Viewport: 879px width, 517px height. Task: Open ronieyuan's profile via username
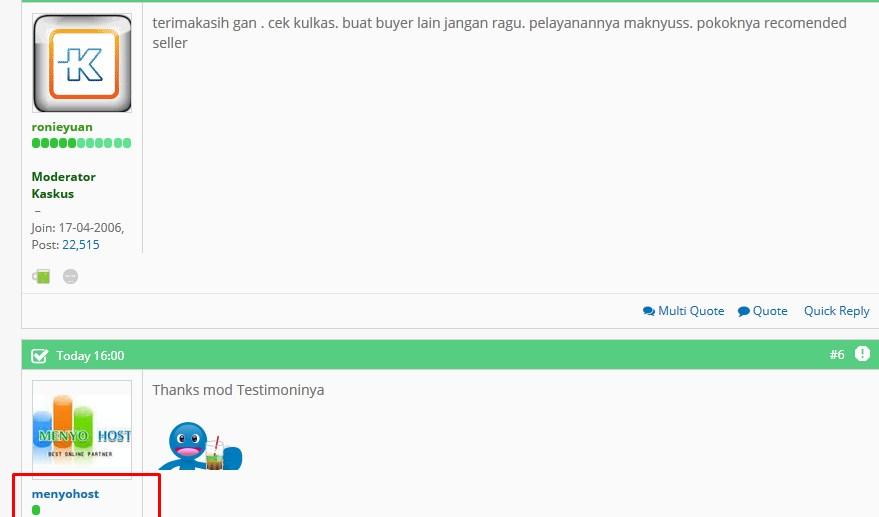[x=62, y=127]
